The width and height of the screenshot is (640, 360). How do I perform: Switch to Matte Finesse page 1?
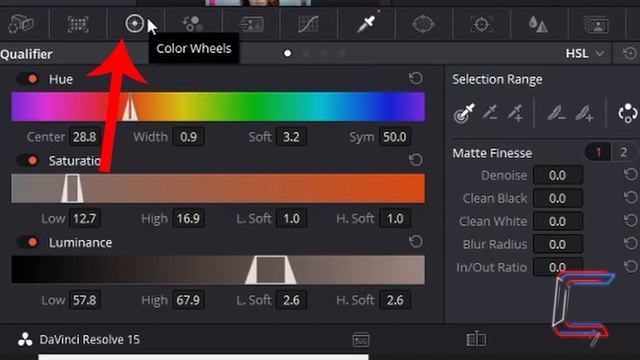598,153
